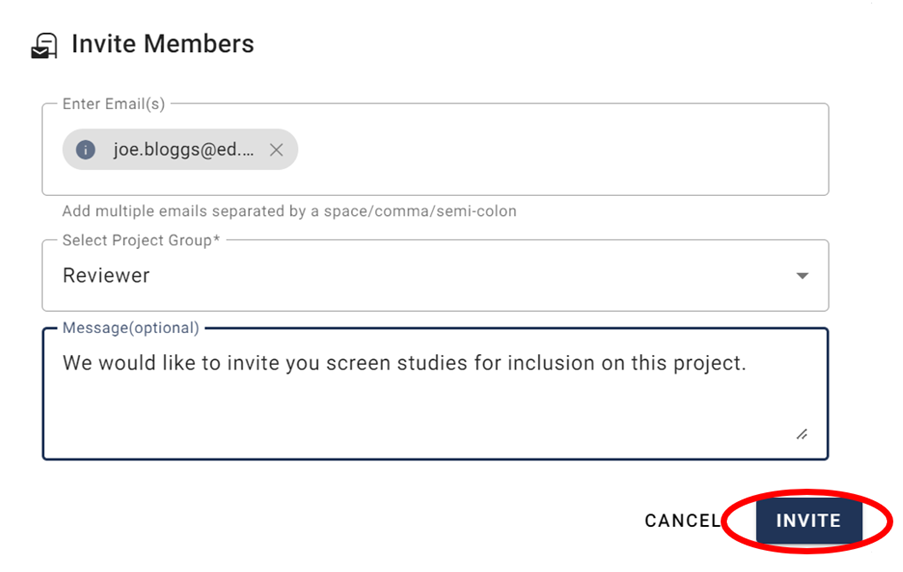Open the Select Project Group dropdown
The image size is (903, 572).
click(435, 276)
